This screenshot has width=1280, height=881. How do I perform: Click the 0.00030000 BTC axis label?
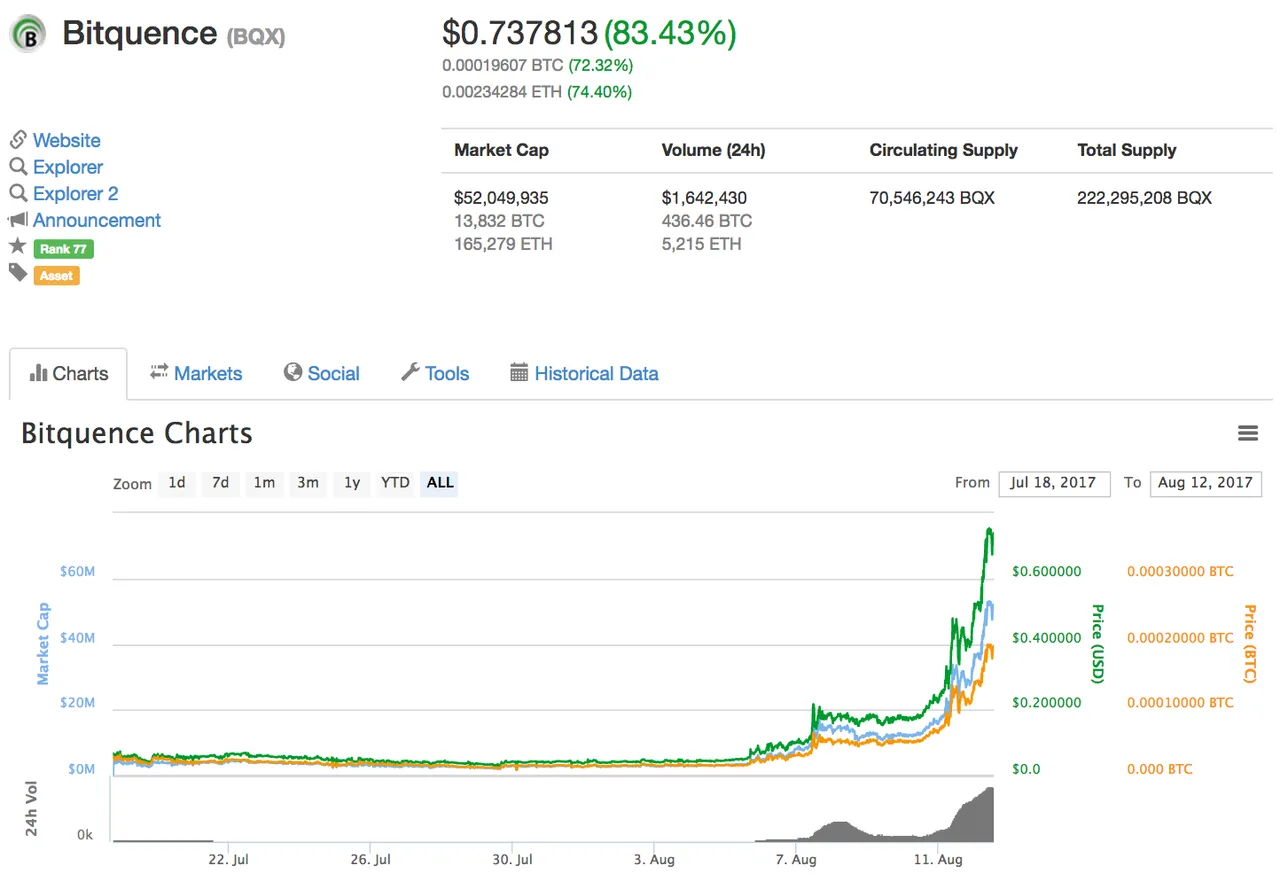point(1181,572)
